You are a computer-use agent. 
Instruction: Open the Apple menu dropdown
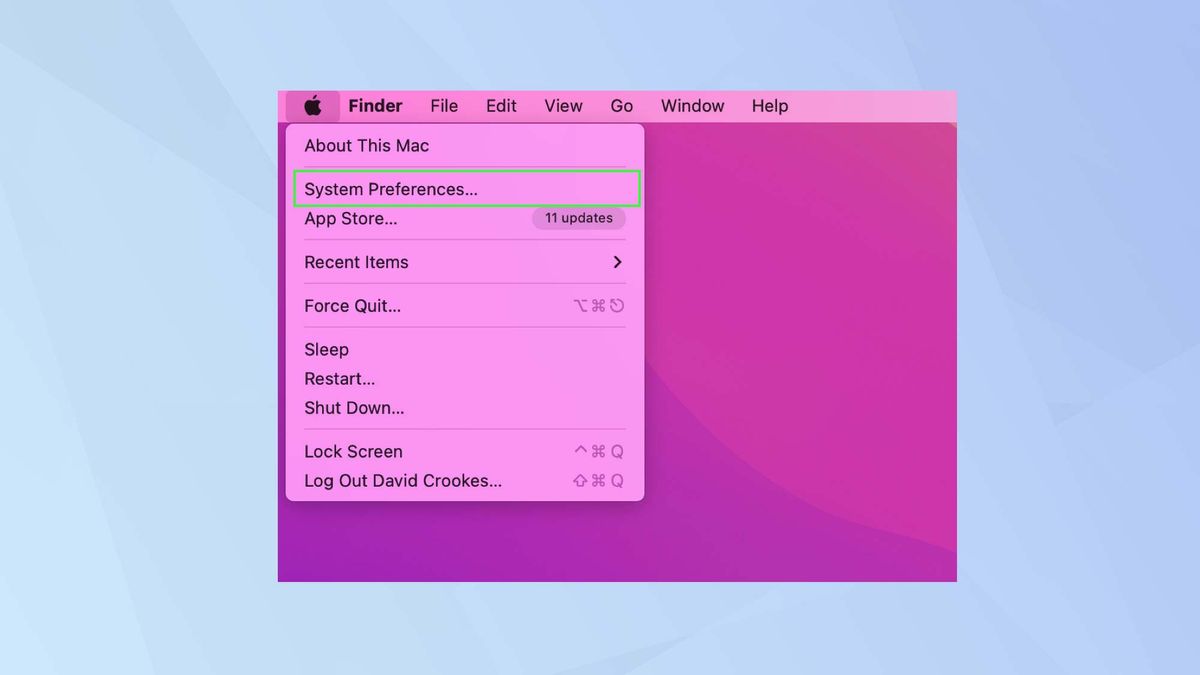click(313, 105)
